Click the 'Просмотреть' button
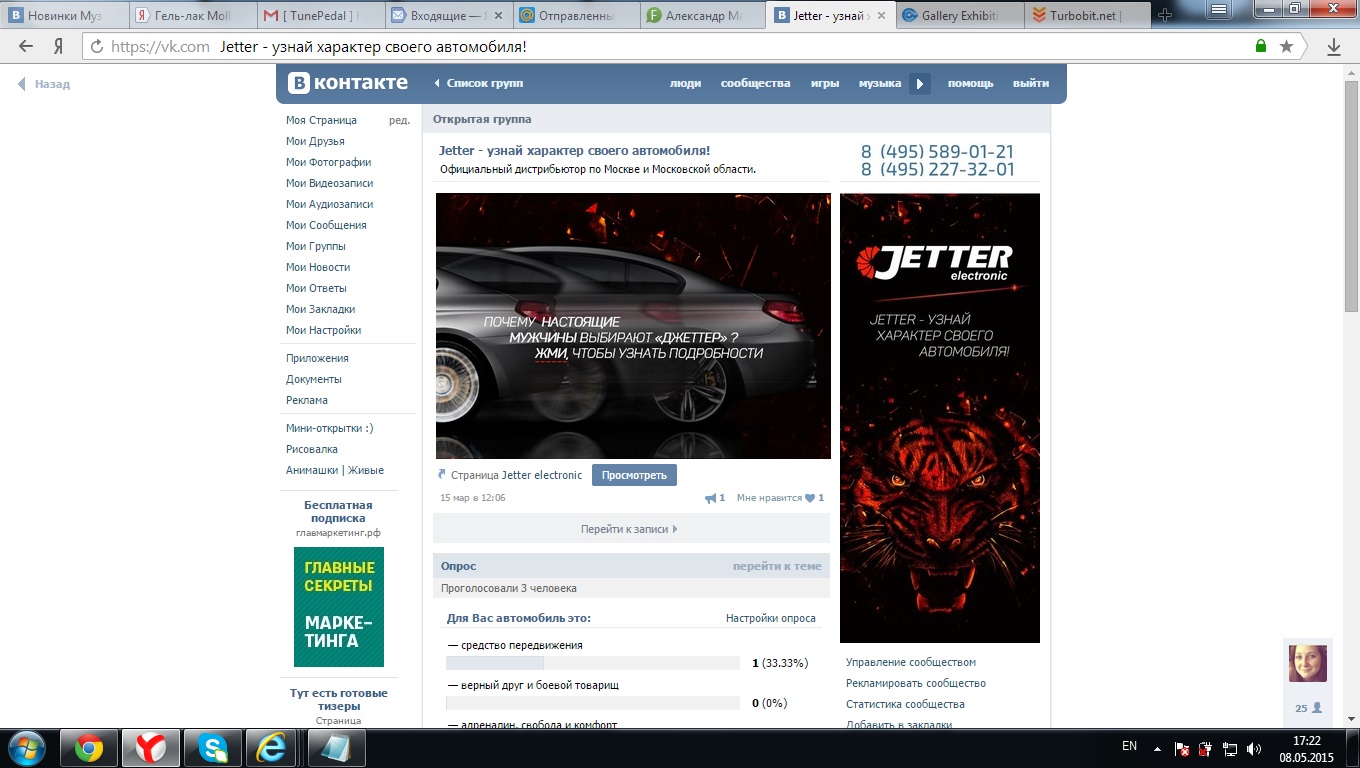This screenshot has width=1360, height=768. [x=634, y=475]
